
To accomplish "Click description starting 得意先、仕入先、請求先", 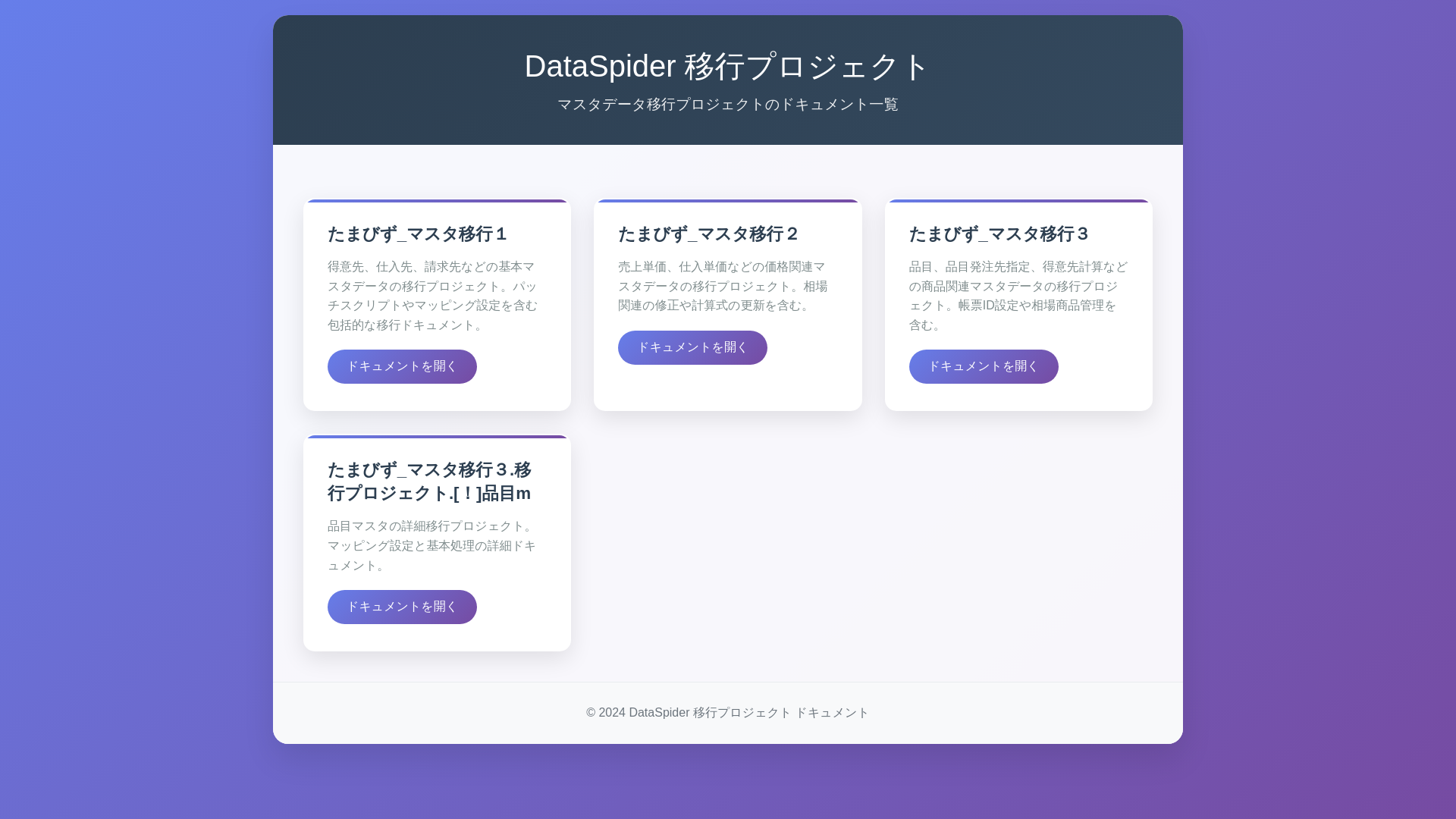I will click(433, 296).
